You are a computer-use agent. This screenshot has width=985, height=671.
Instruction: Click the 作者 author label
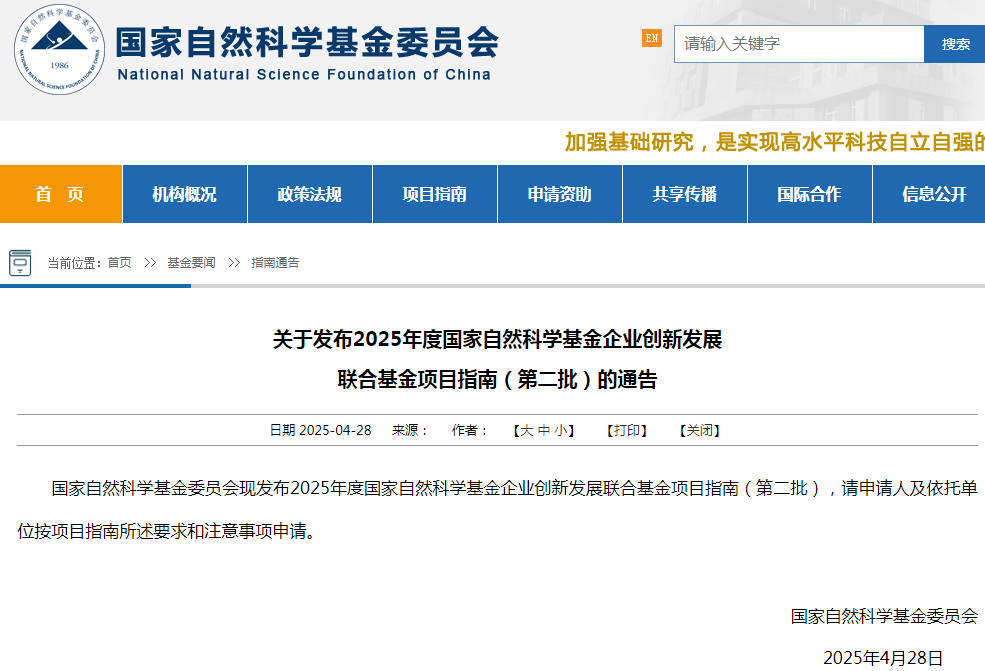point(469,430)
